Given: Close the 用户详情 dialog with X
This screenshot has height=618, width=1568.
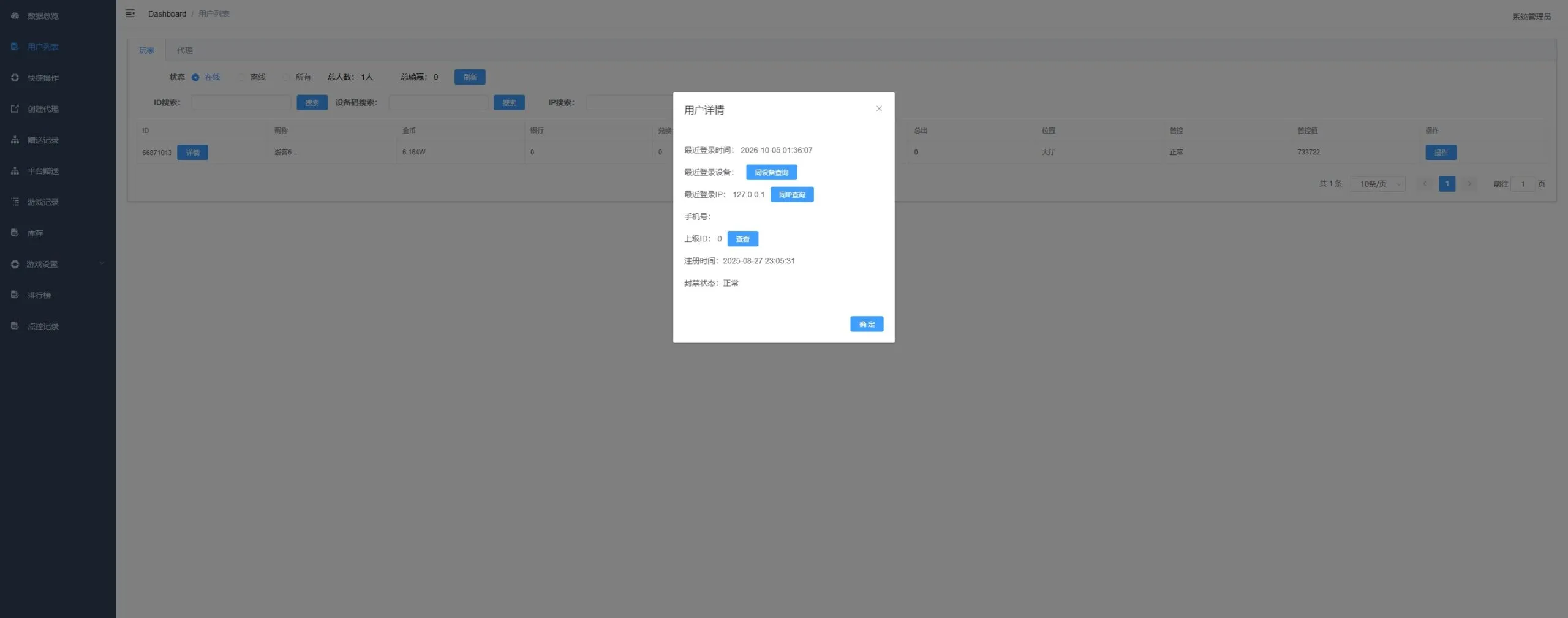Looking at the screenshot, I should click(x=879, y=108).
